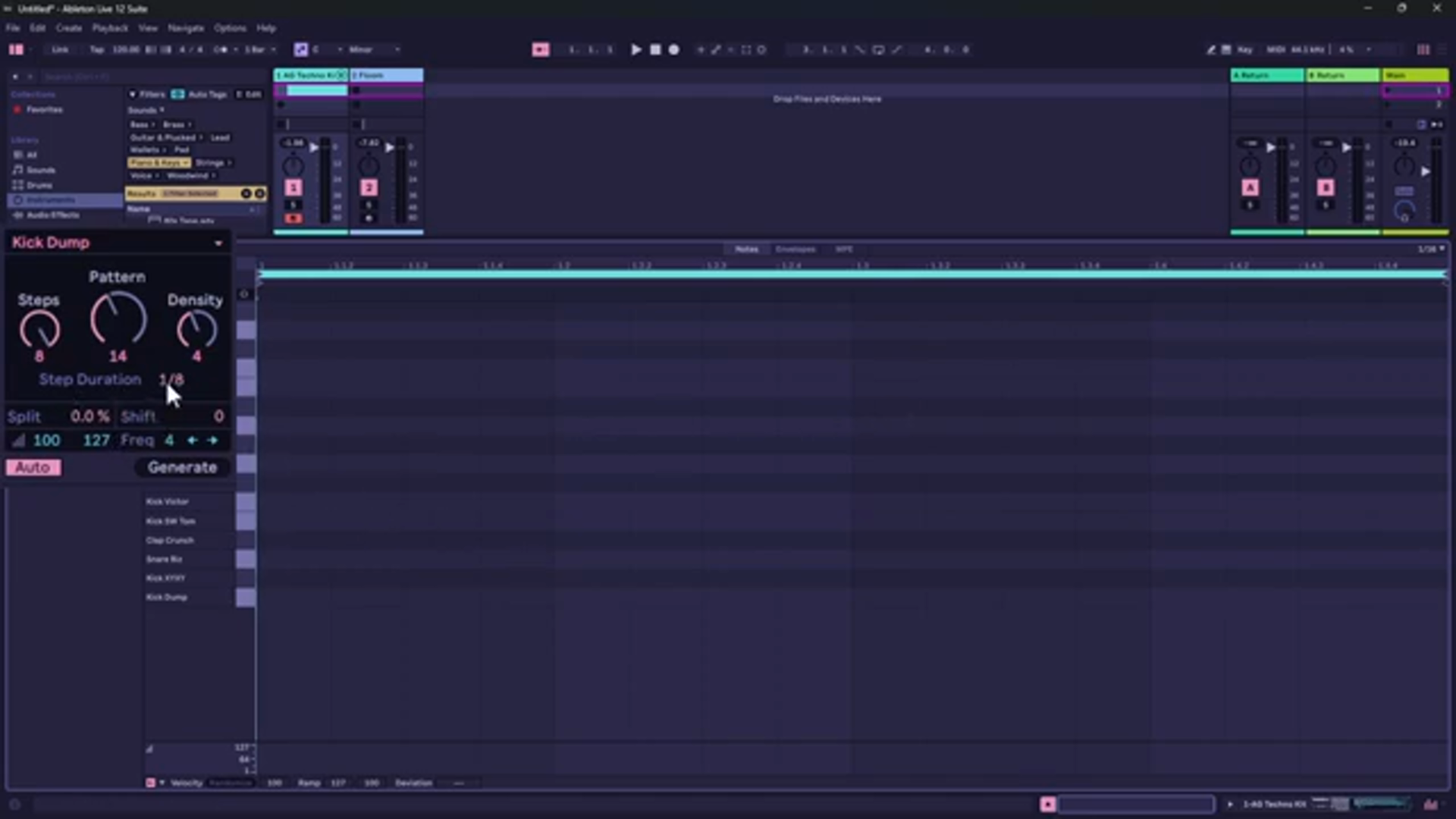Toggle the Auto button in generator
The width and height of the screenshot is (1456, 819).
click(33, 468)
